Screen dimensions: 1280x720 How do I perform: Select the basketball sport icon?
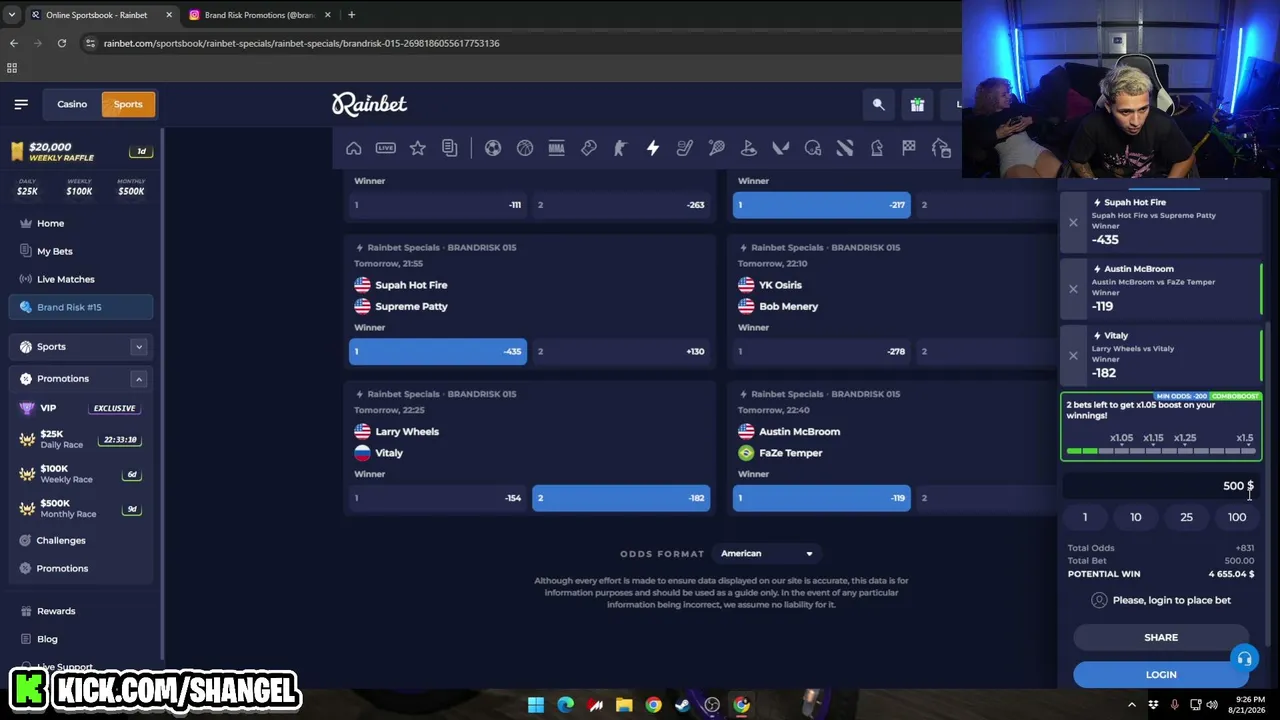(525, 148)
